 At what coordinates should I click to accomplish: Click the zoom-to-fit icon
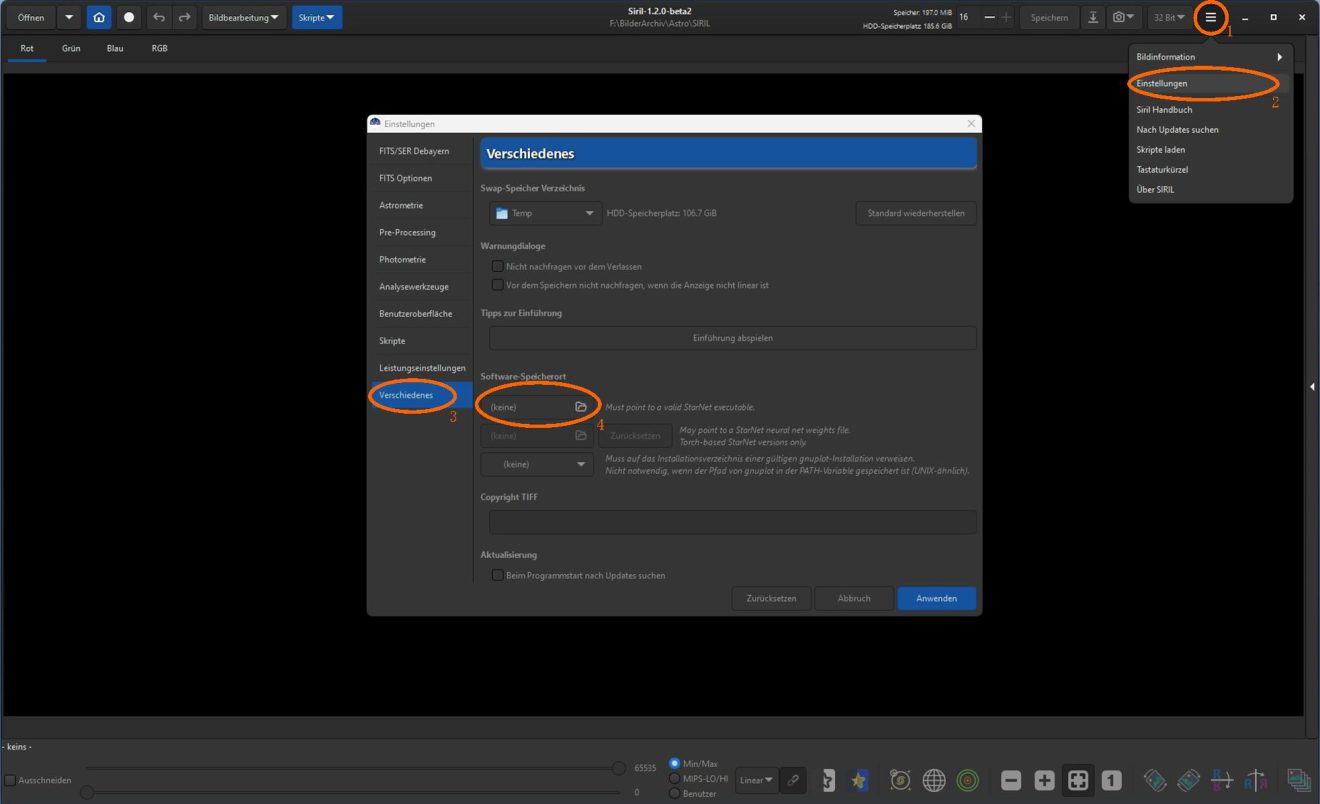coord(1077,781)
